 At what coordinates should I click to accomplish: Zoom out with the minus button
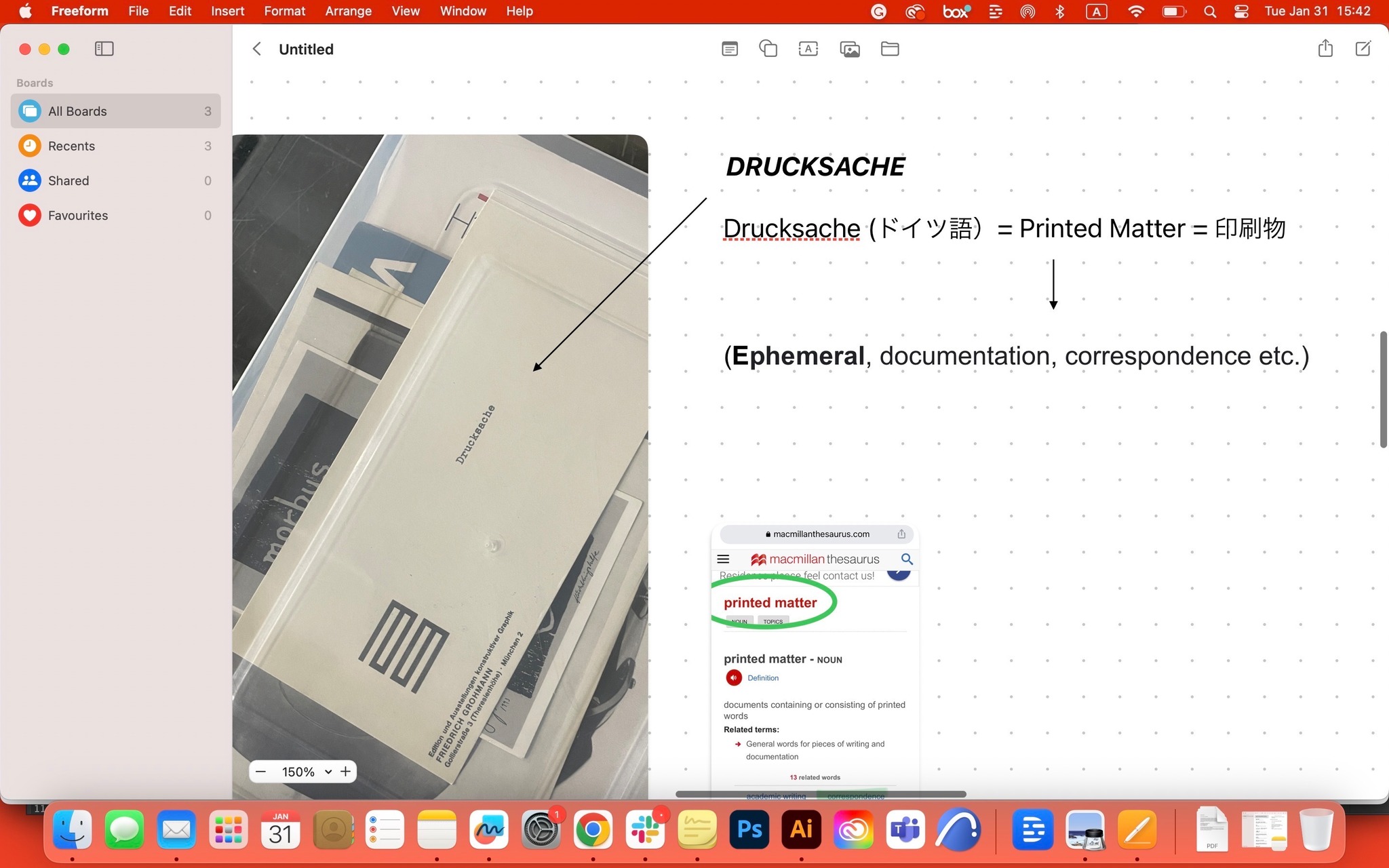click(x=261, y=772)
